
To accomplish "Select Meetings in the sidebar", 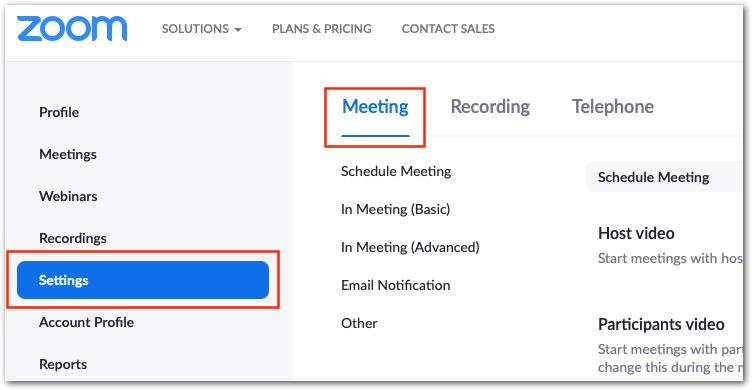I will click(x=68, y=154).
